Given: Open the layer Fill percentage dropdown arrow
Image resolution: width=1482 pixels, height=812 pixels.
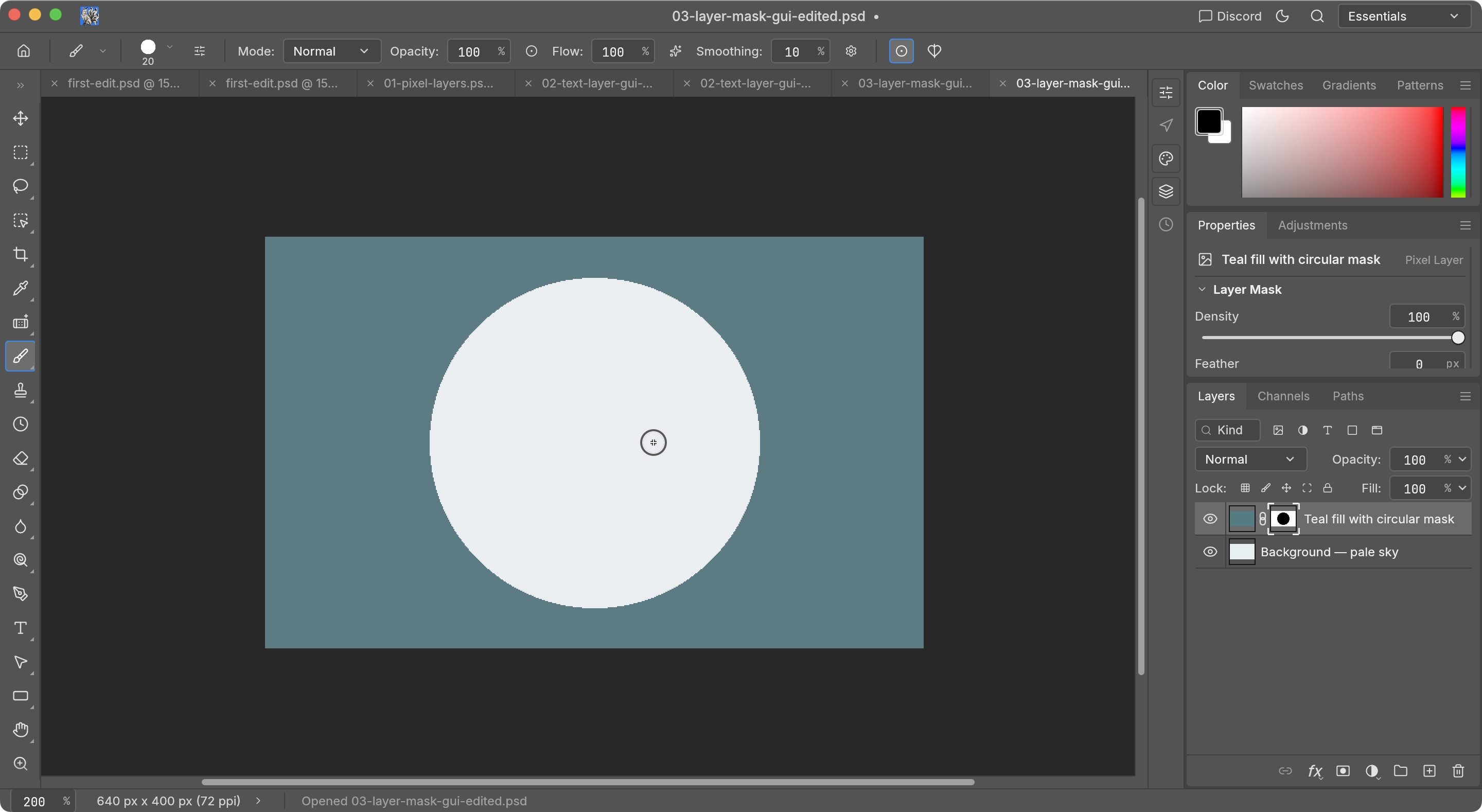Looking at the screenshot, I should coord(1462,488).
